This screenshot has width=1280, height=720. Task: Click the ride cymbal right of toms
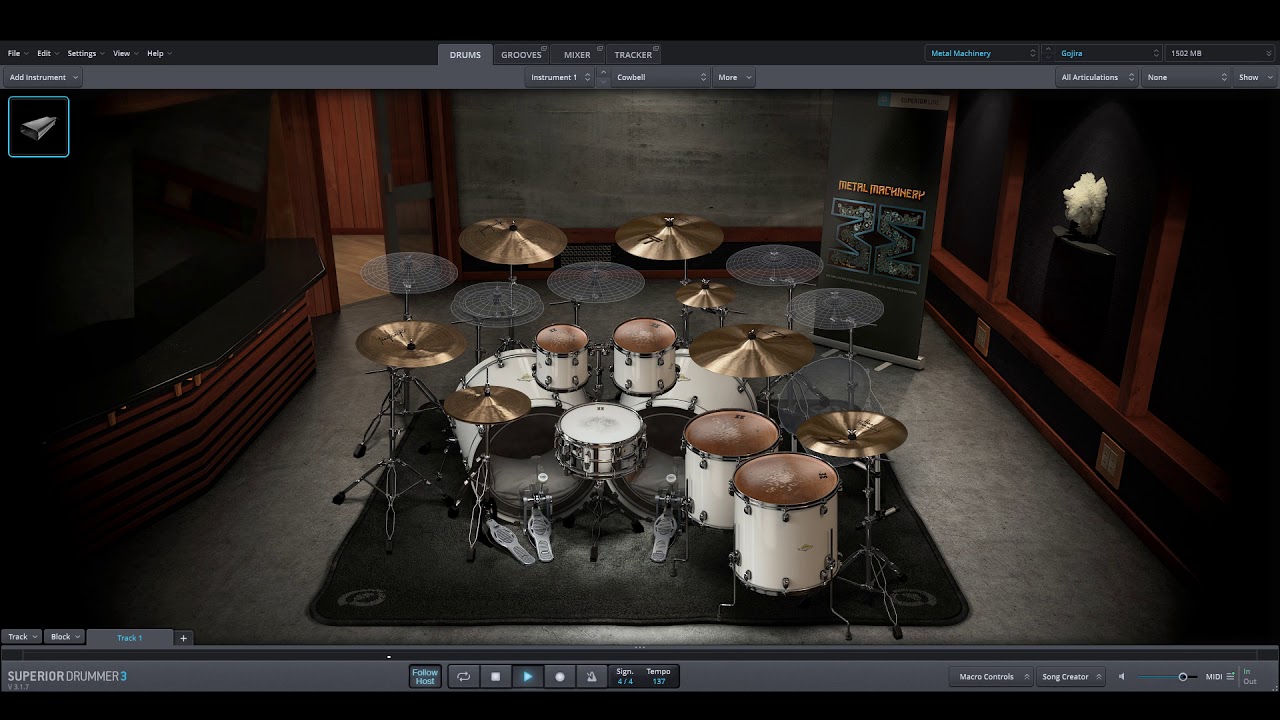(x=750, y=349)
